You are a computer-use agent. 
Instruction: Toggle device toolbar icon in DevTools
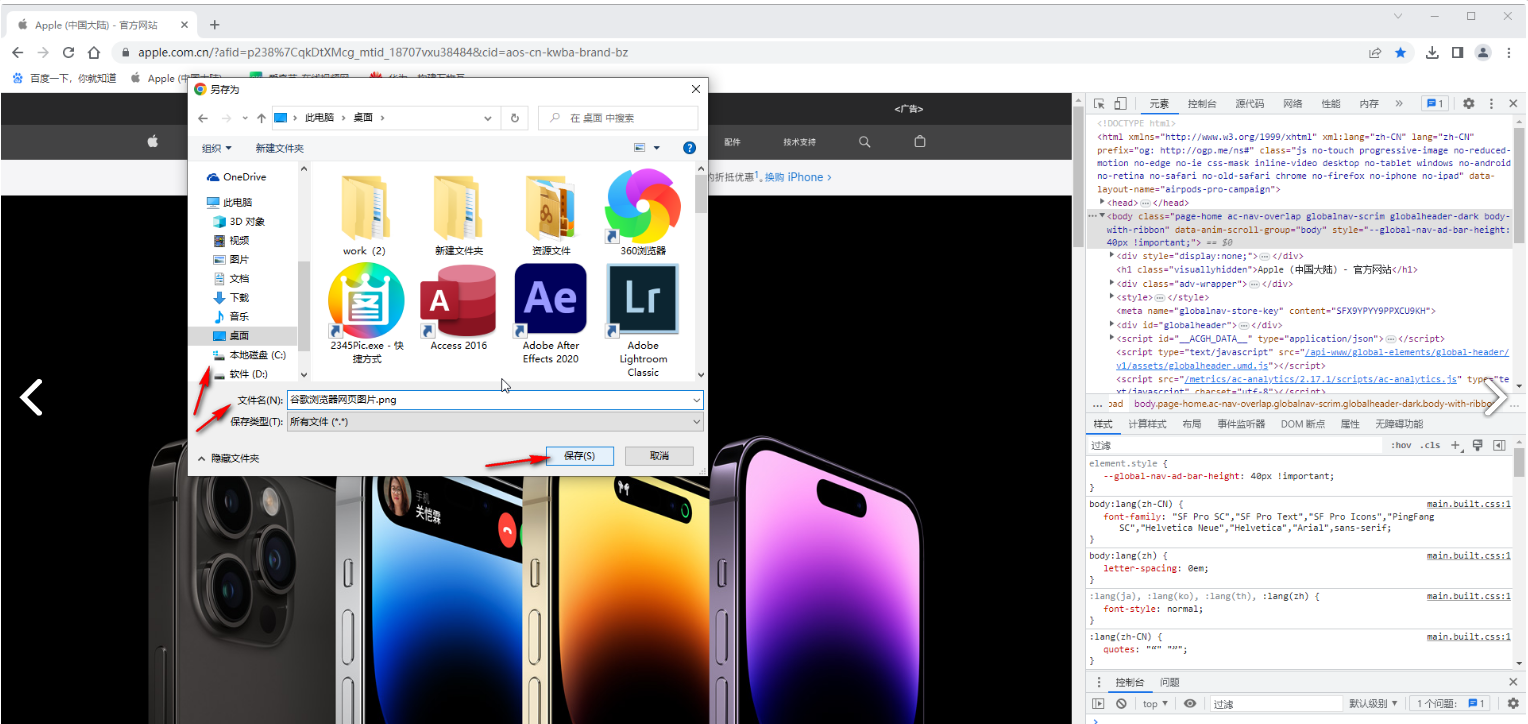coord(1120,103)
